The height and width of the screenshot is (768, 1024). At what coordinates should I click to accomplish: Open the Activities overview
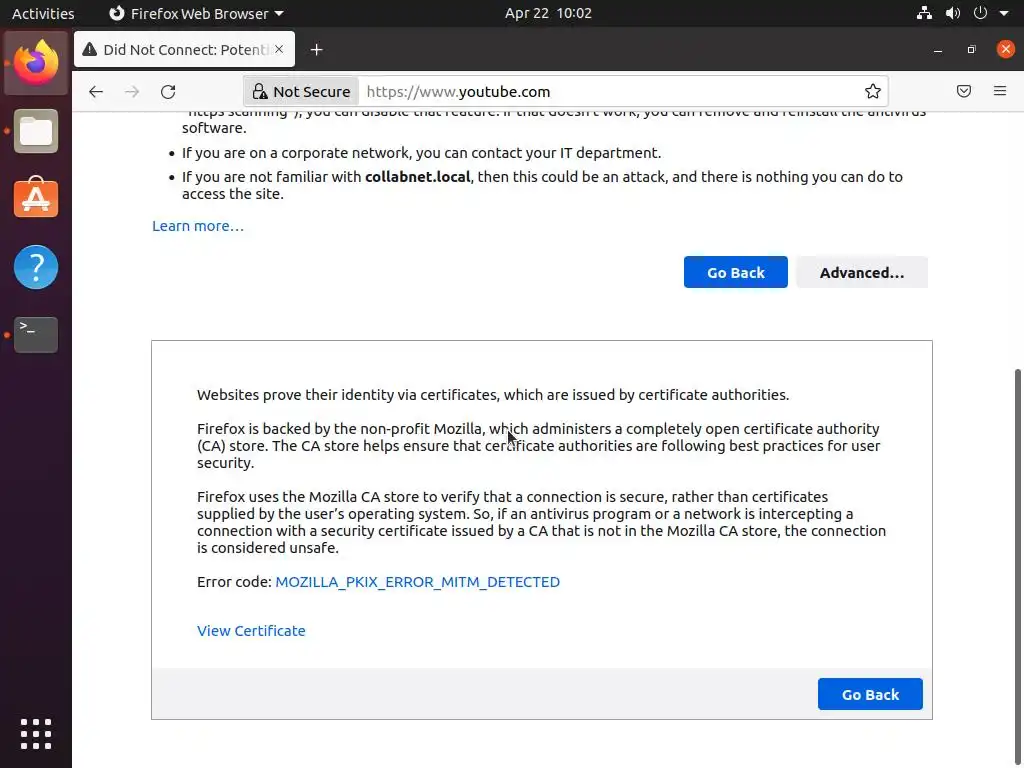click(43, 14)
